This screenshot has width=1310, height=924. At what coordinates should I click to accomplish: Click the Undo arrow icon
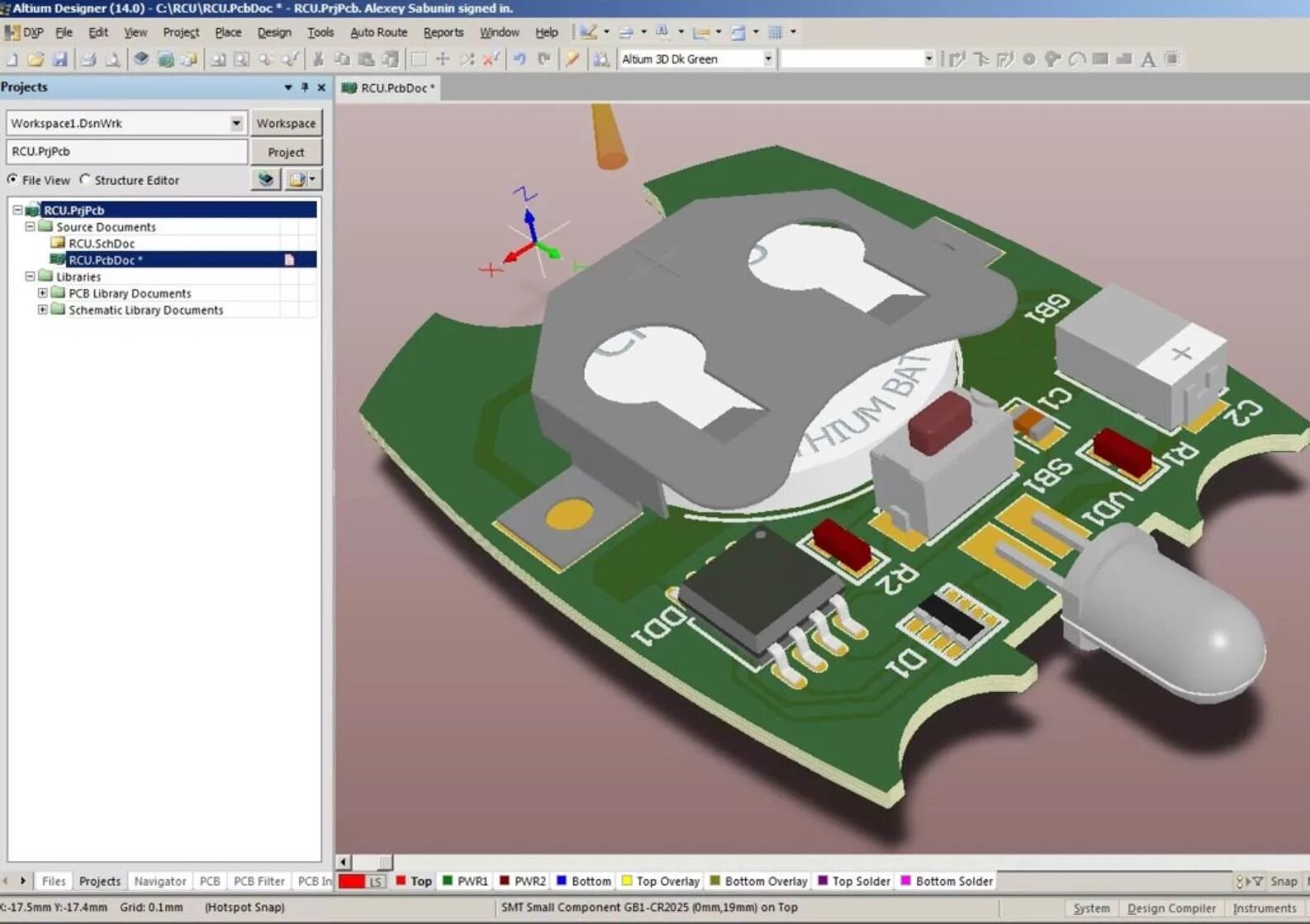click(x=520, y=59)
